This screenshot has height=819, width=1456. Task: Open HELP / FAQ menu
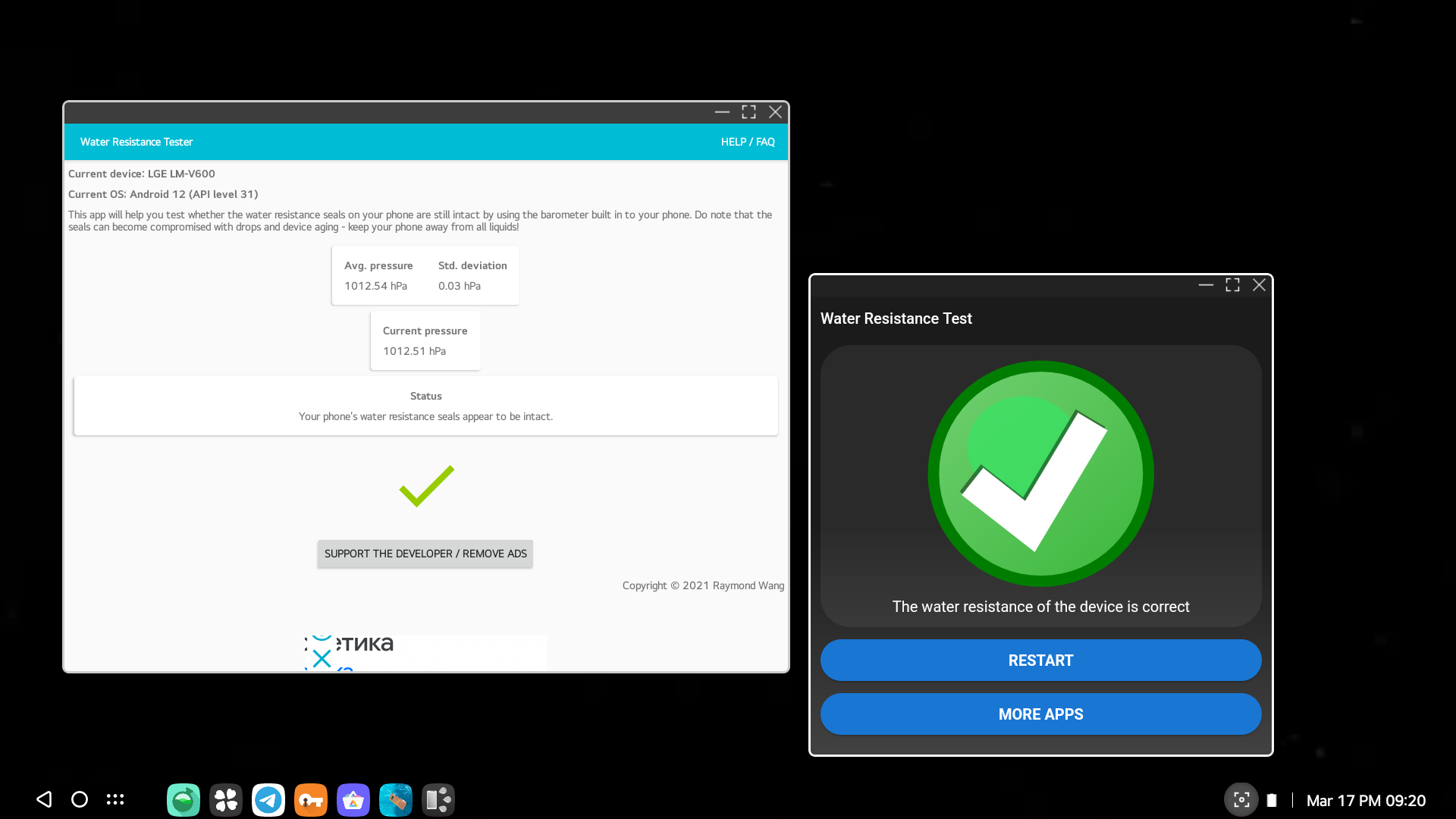[747, 142]
